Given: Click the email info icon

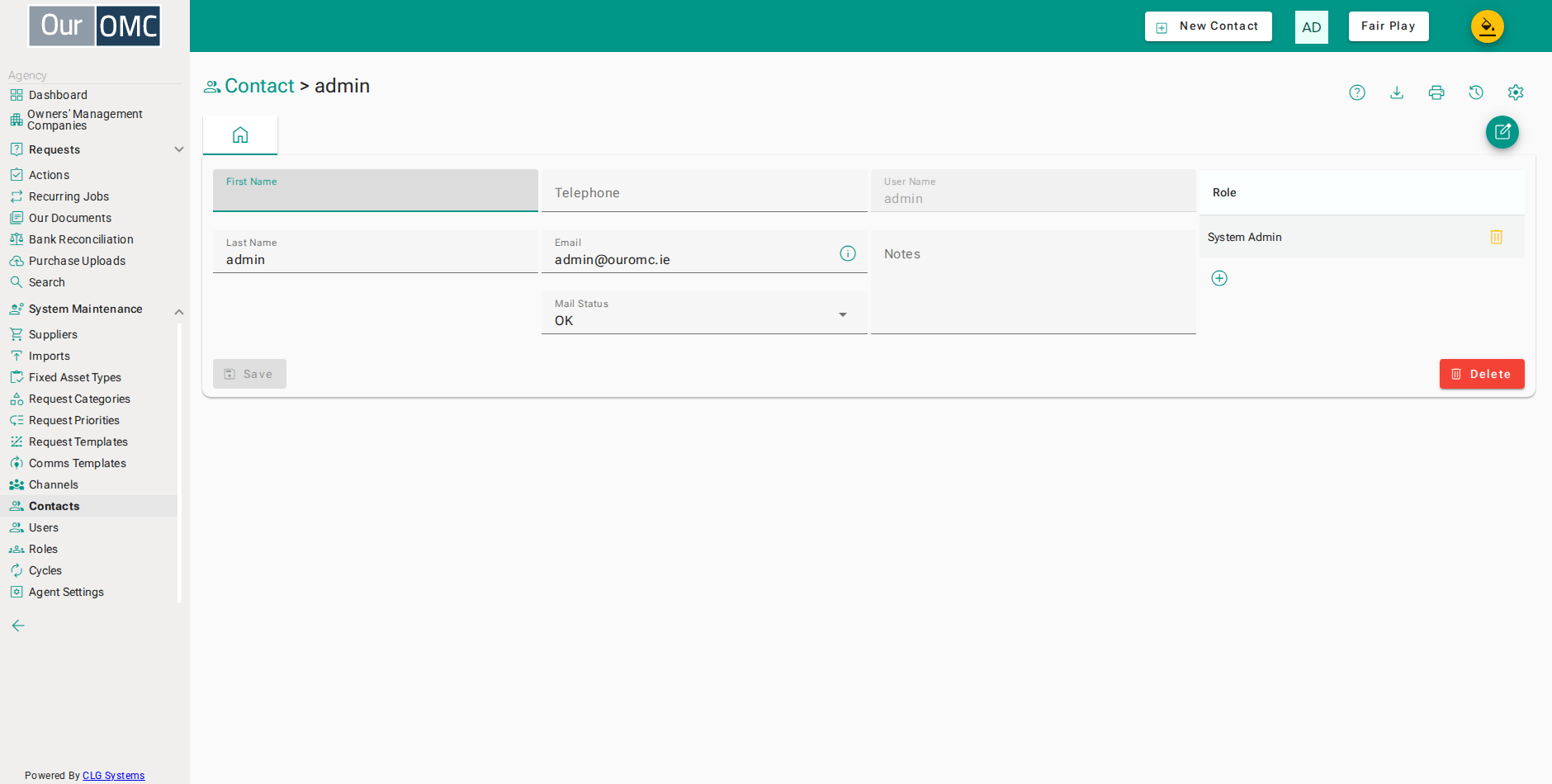Looking at the screenshot, I should click(848, 253).
